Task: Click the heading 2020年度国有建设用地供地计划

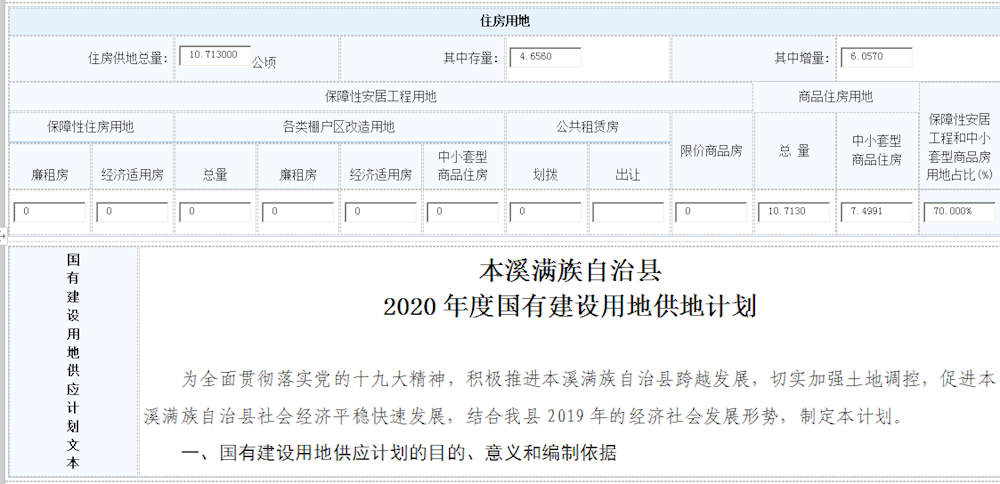Action: (570, 306)
